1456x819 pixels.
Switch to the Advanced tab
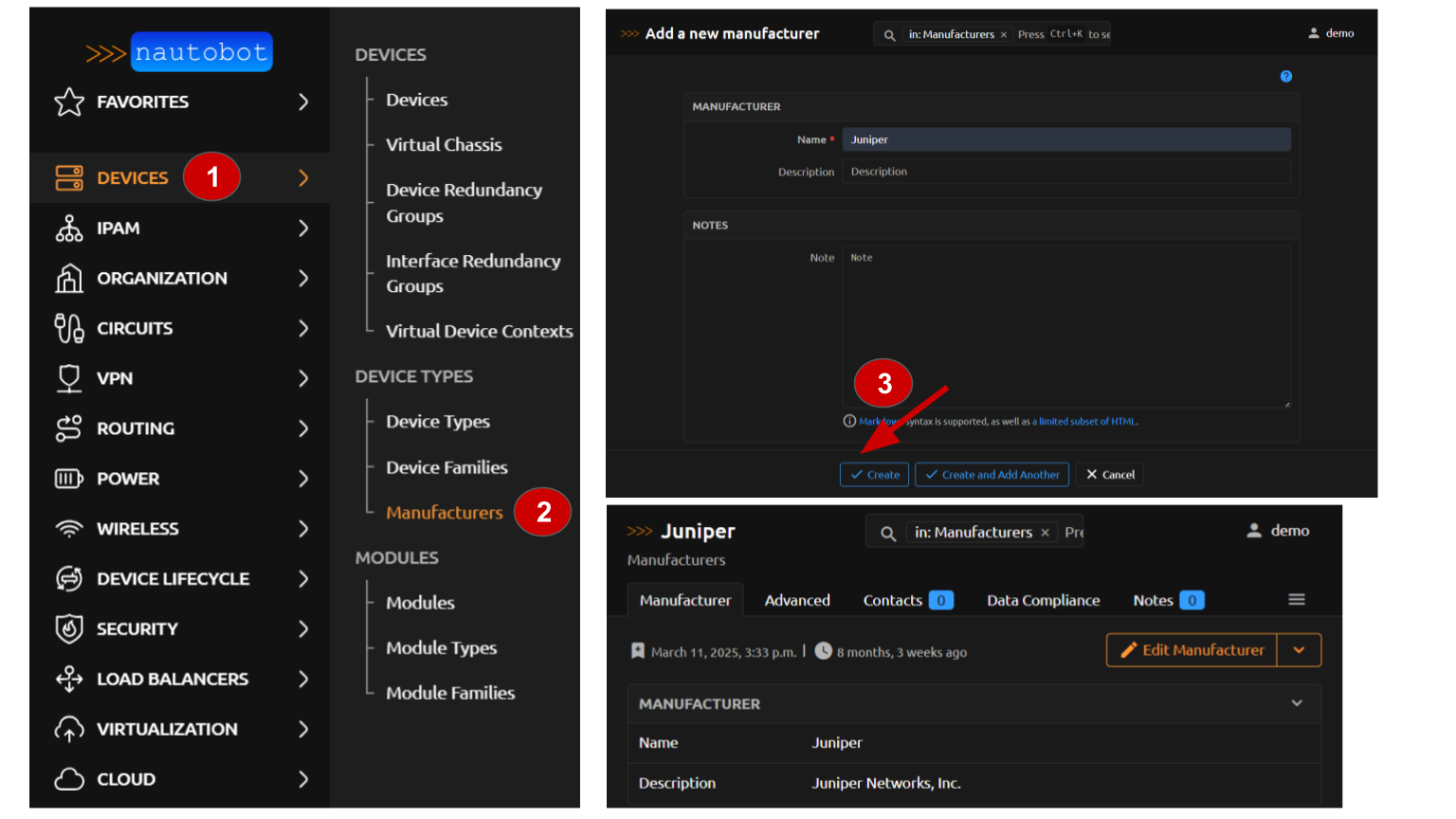pyautogui.click(x=797, y=600)
